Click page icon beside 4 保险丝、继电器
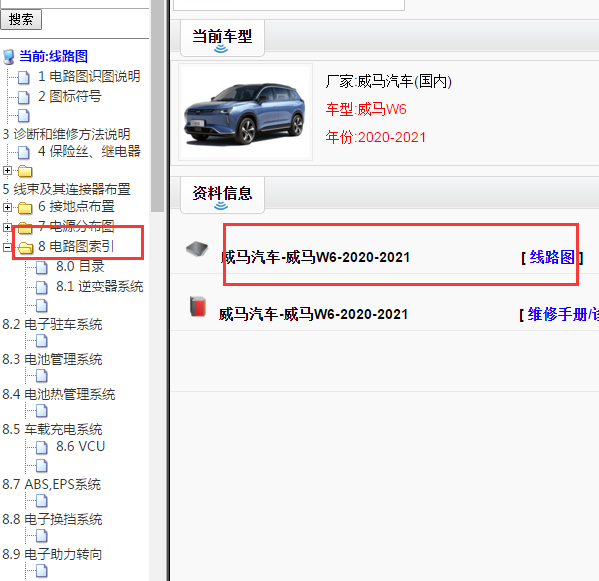Image resolution: width=599 pixels, height=581 pixels. (x=24, y=152)
